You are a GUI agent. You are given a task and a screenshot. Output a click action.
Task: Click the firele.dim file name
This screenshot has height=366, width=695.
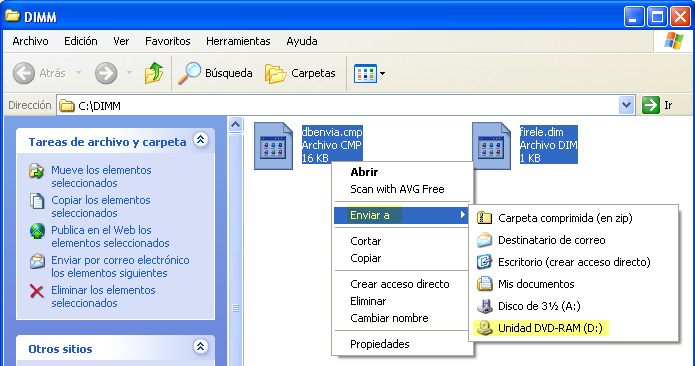click(541, 132)
